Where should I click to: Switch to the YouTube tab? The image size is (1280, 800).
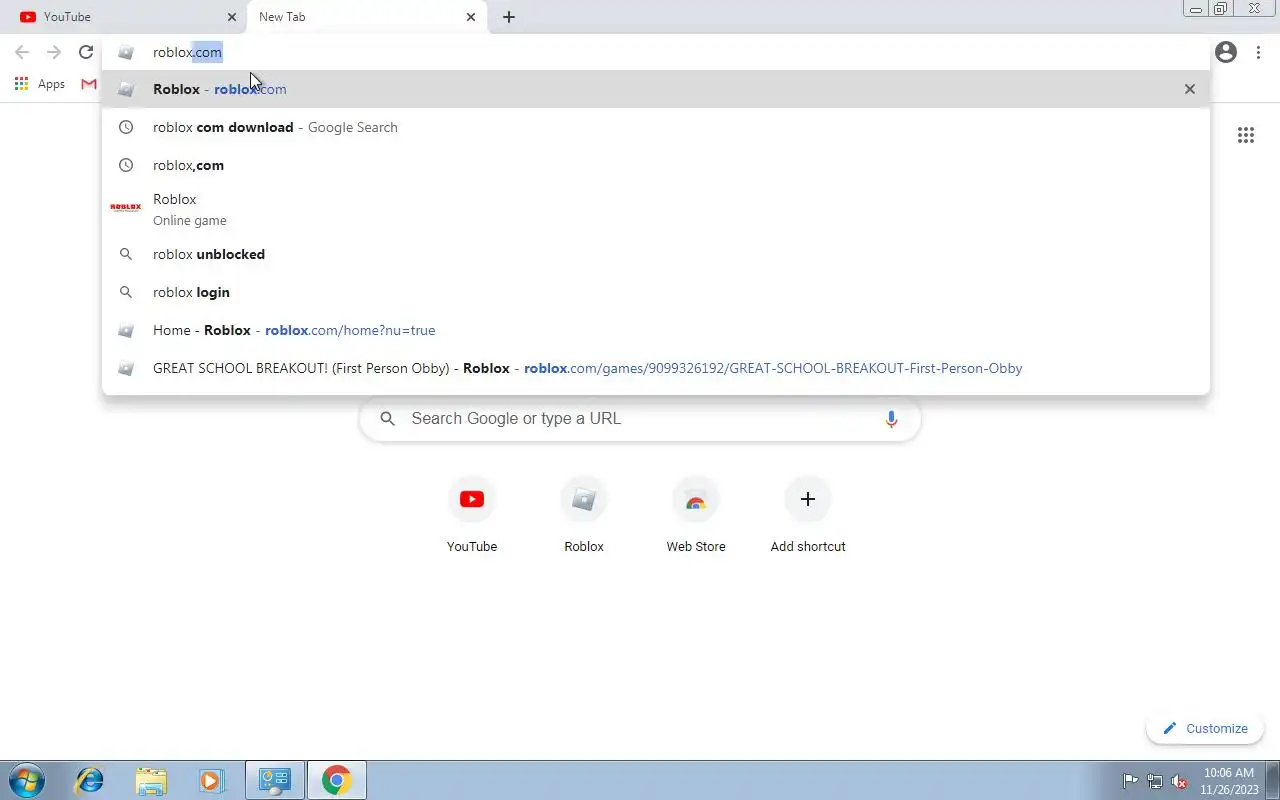(x=123, y=17)
